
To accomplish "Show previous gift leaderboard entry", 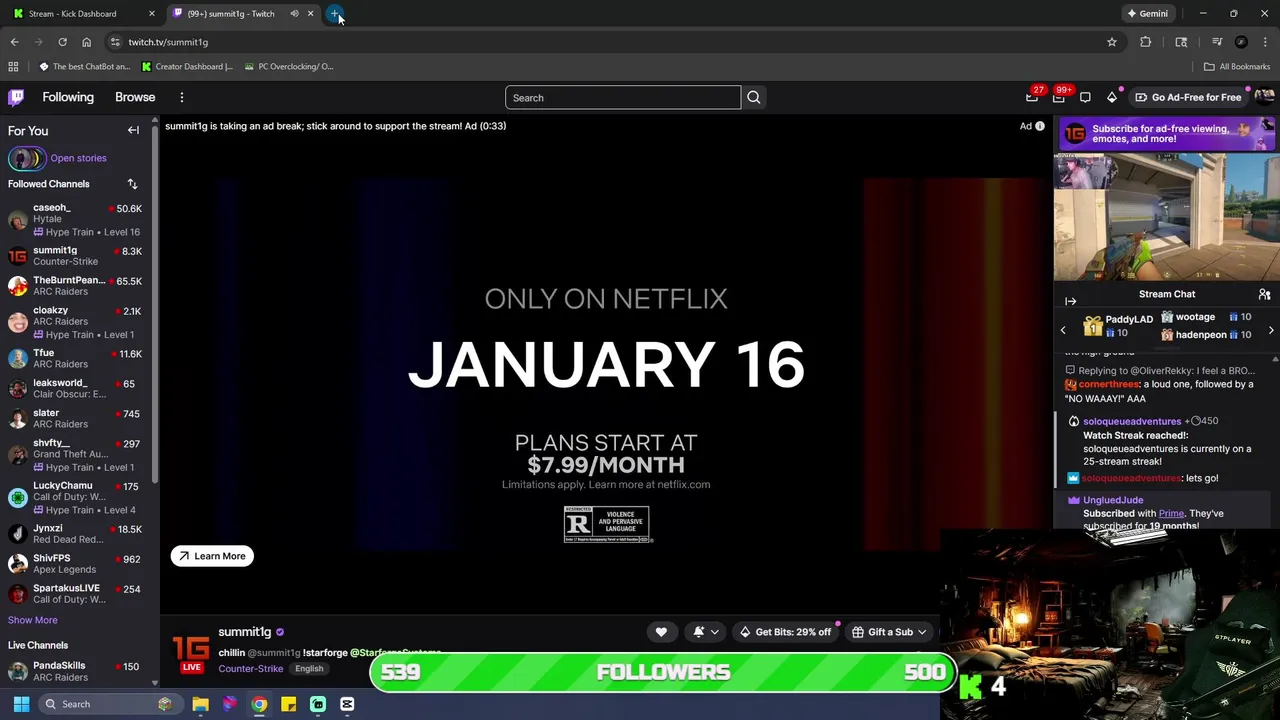I will 1063,330.
